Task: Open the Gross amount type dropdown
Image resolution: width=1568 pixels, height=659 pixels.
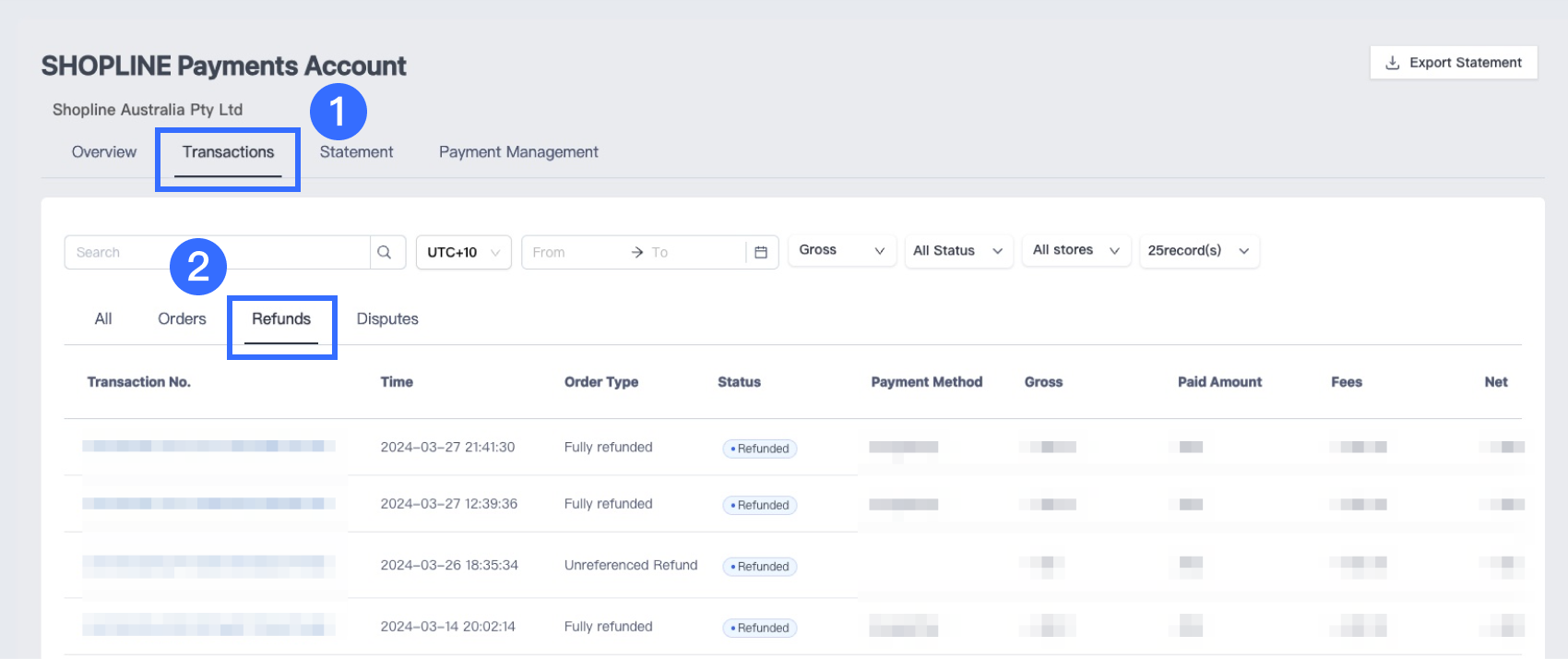Action: (x=841, y=250)
